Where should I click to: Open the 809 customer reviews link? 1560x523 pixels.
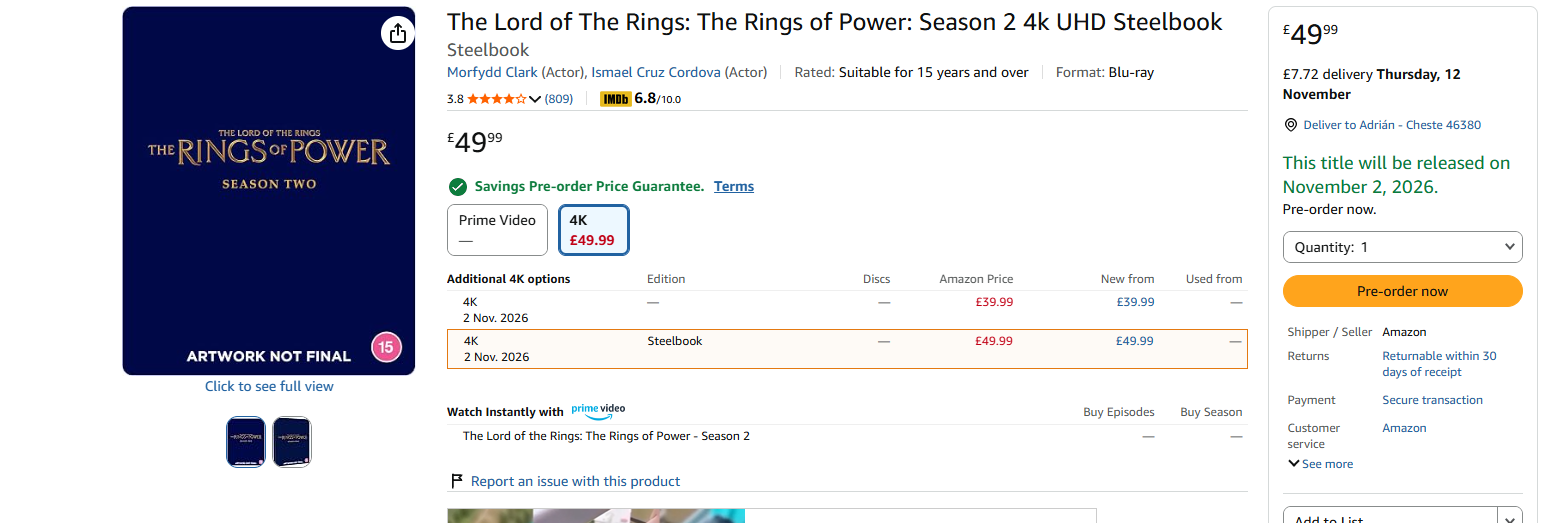(559, 99)
